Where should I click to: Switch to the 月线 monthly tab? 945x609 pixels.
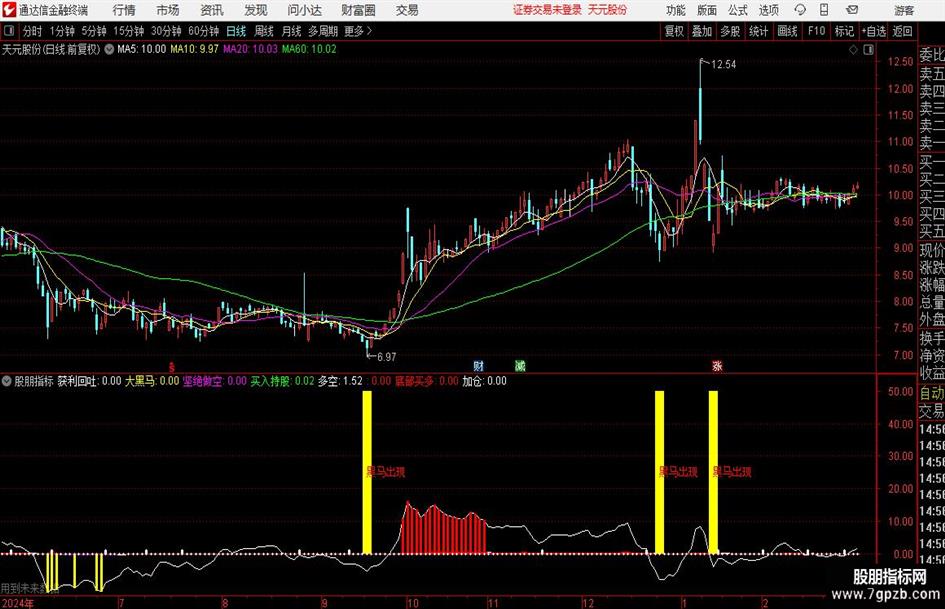click(291, 31)
